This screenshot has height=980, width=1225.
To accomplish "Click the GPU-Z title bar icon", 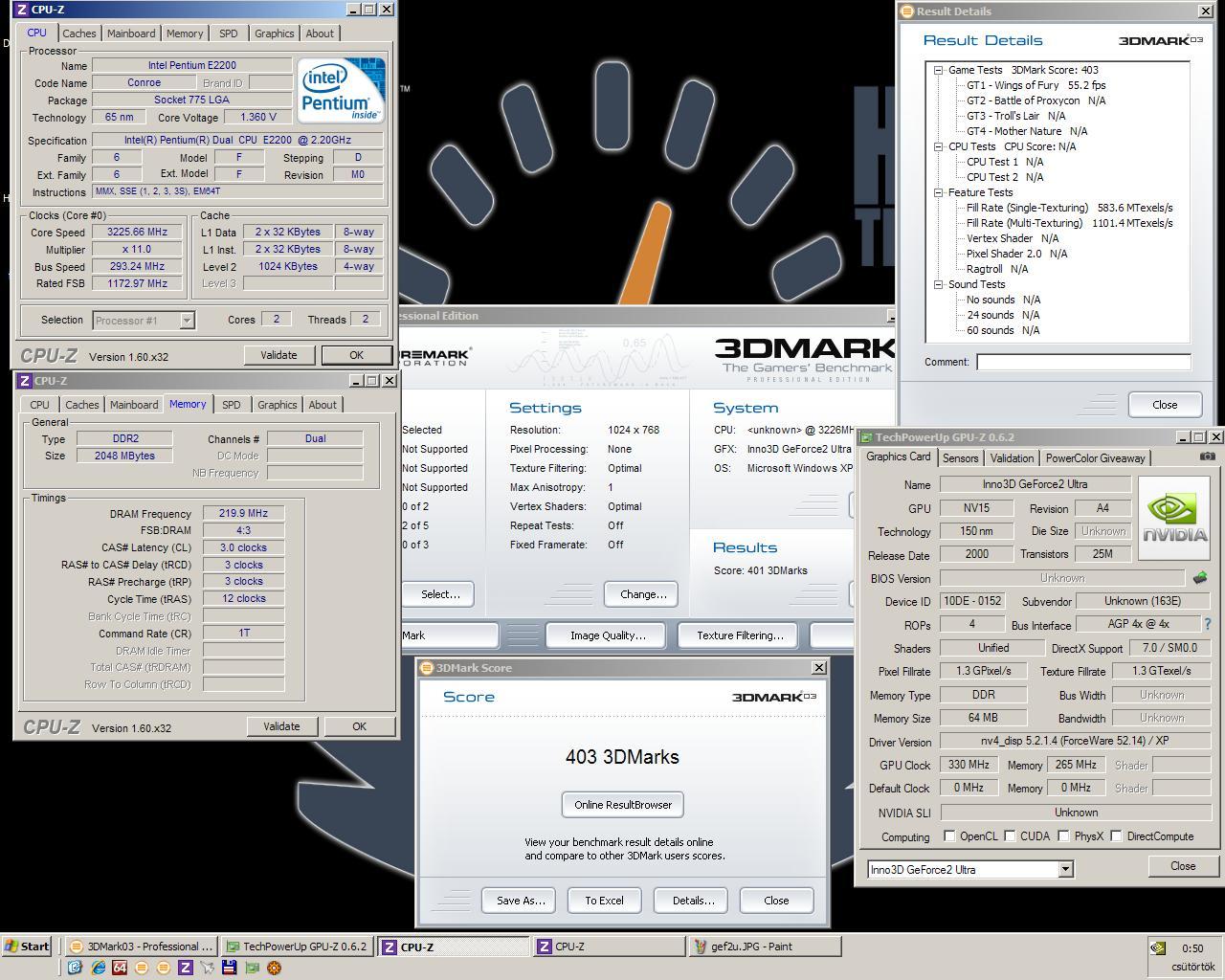I will [x=866, y=437].
